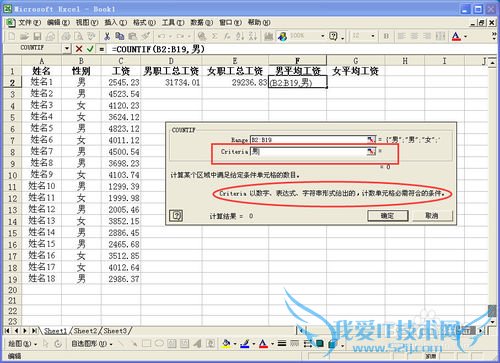Click the Paste clipboard icon
Image resolution: width=500 pixels, height=363 pixels.
pos(132,36)
